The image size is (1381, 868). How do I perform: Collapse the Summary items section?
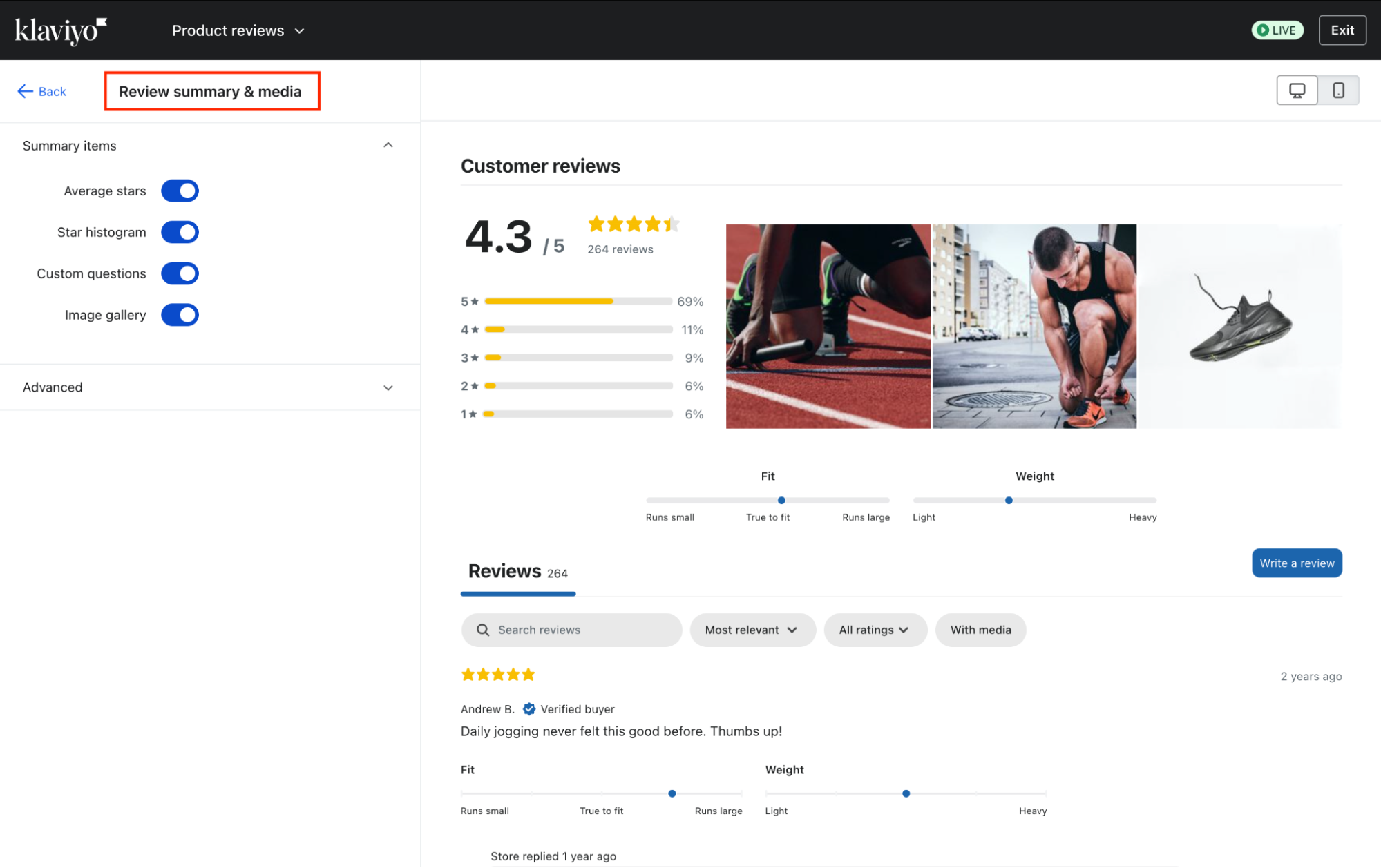388,145
